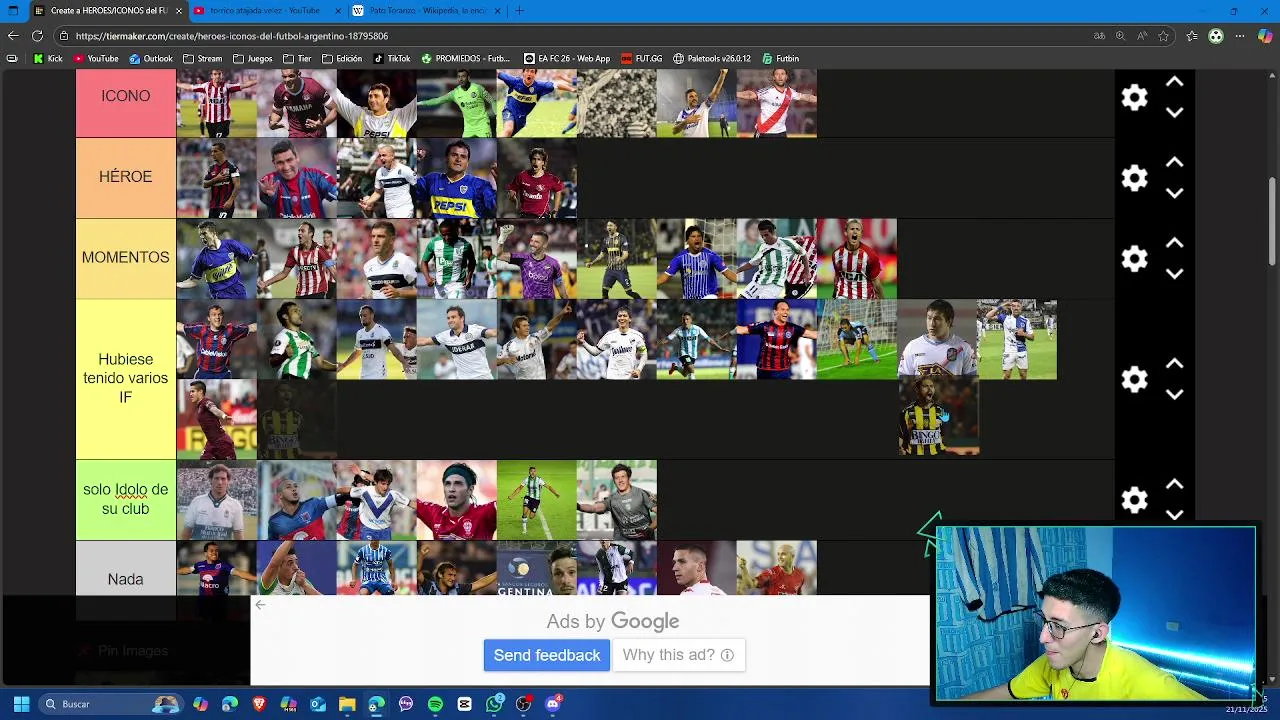This screenshot has height=720, width=1280.
Task: Move HÉROE tier down with arrow
Action: tap(1175, 193)
